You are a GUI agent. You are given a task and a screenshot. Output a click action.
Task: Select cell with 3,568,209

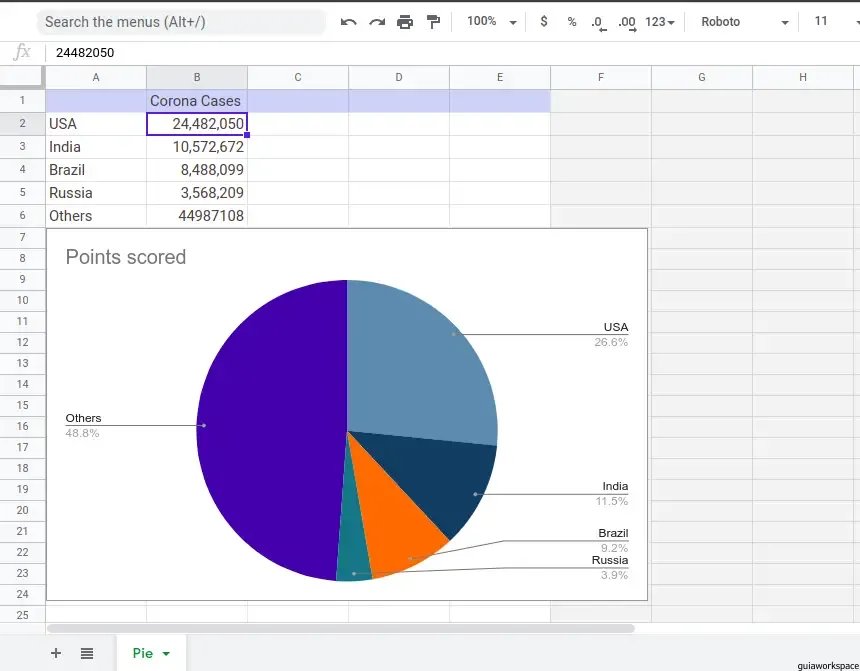197,193
